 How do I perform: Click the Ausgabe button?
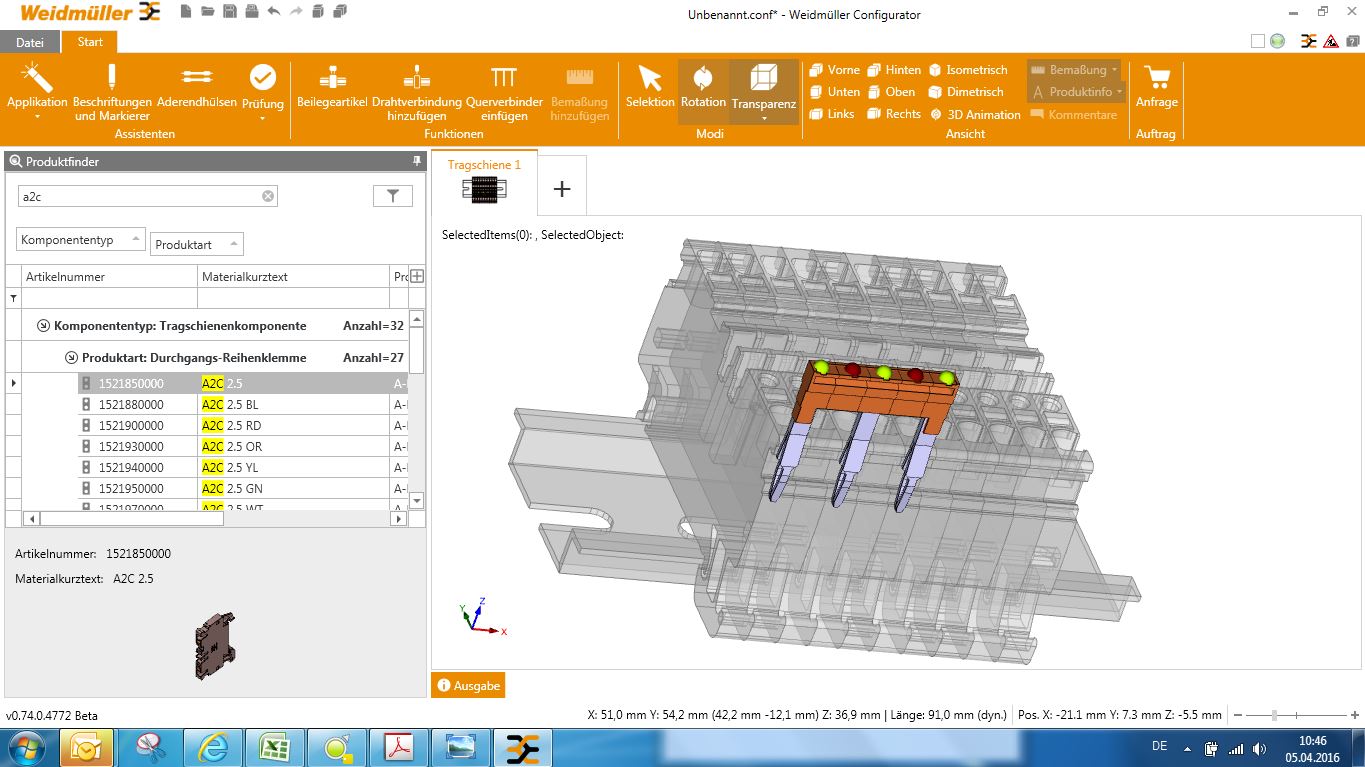pyautogui.click(x=467, y=686)
